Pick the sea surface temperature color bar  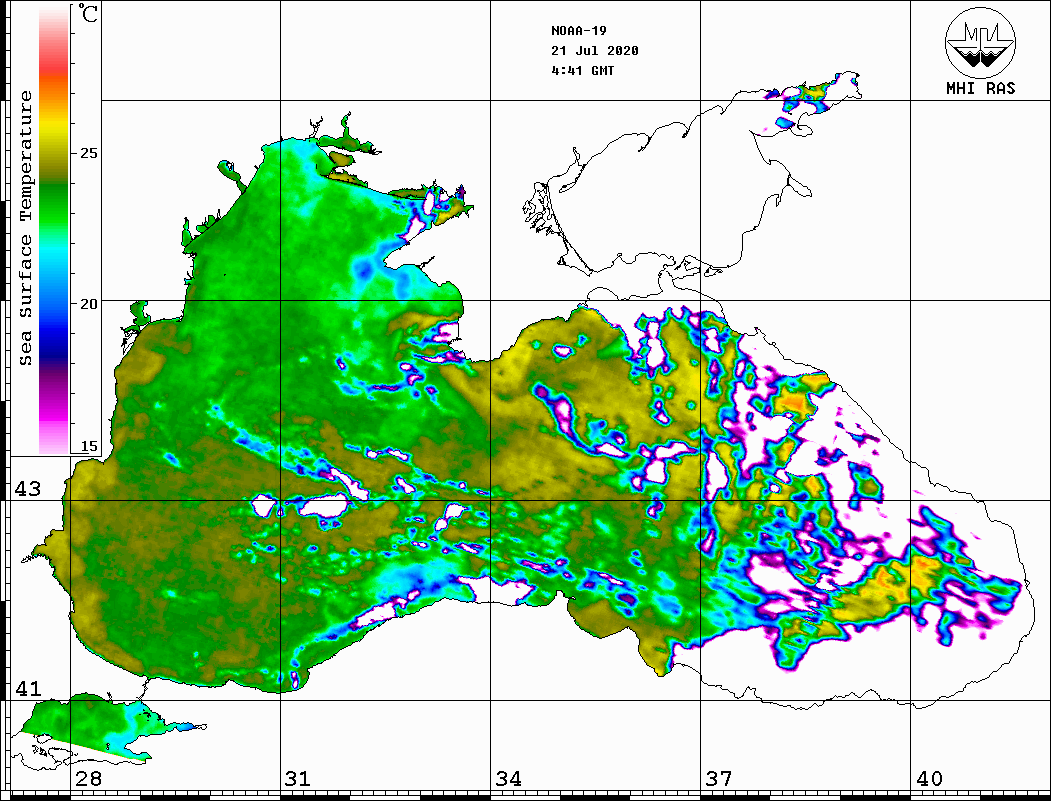coord(54,229)
